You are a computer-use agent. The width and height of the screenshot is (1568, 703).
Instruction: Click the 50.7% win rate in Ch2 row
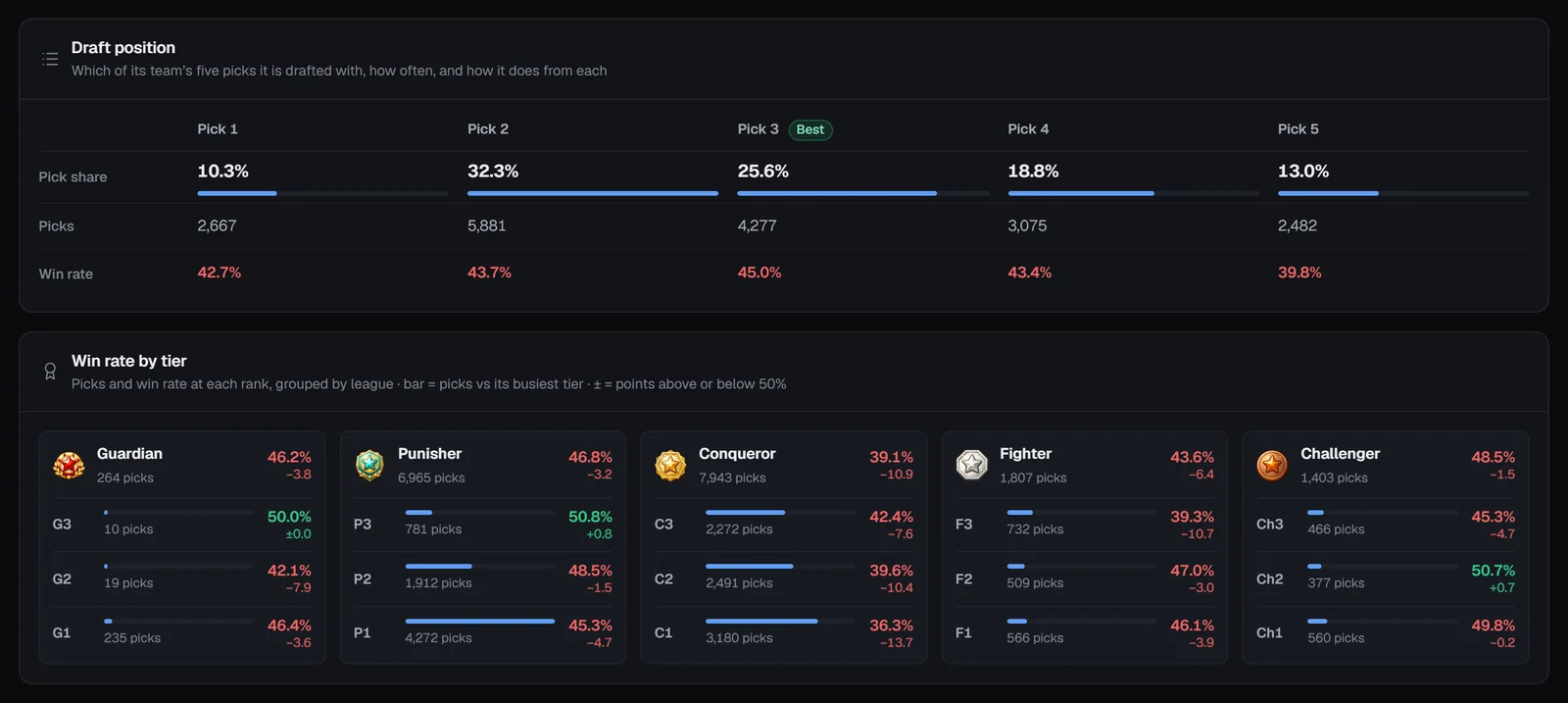1493,571
